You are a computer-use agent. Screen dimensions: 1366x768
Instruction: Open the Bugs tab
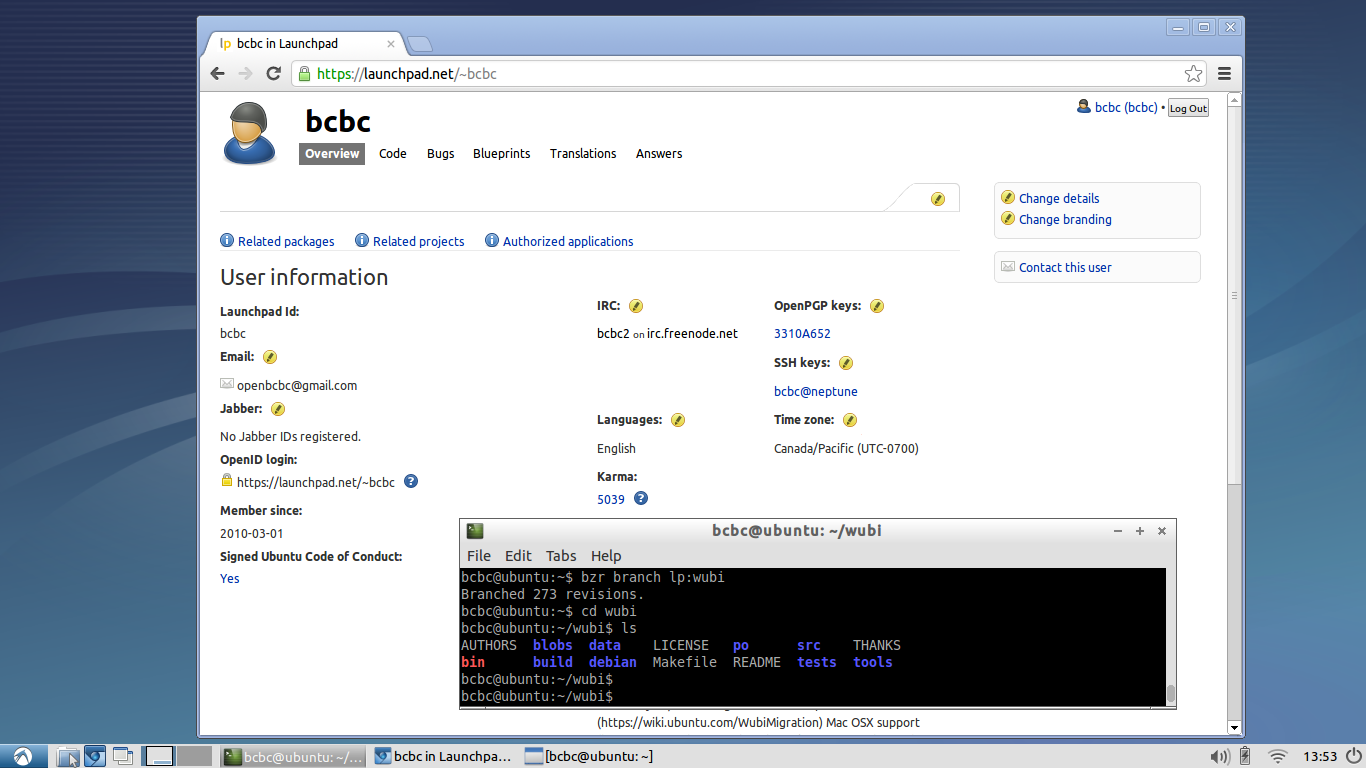click(440, 153)
